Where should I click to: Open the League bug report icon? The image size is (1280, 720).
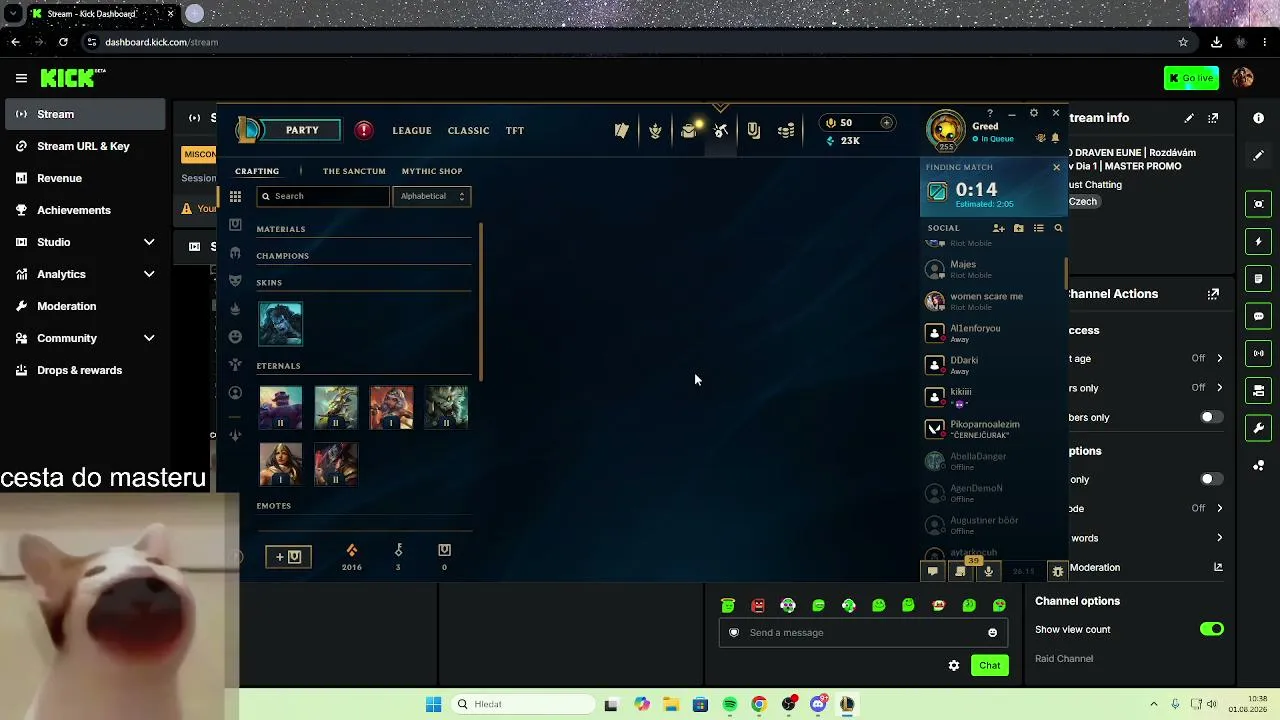point(1057,571)
